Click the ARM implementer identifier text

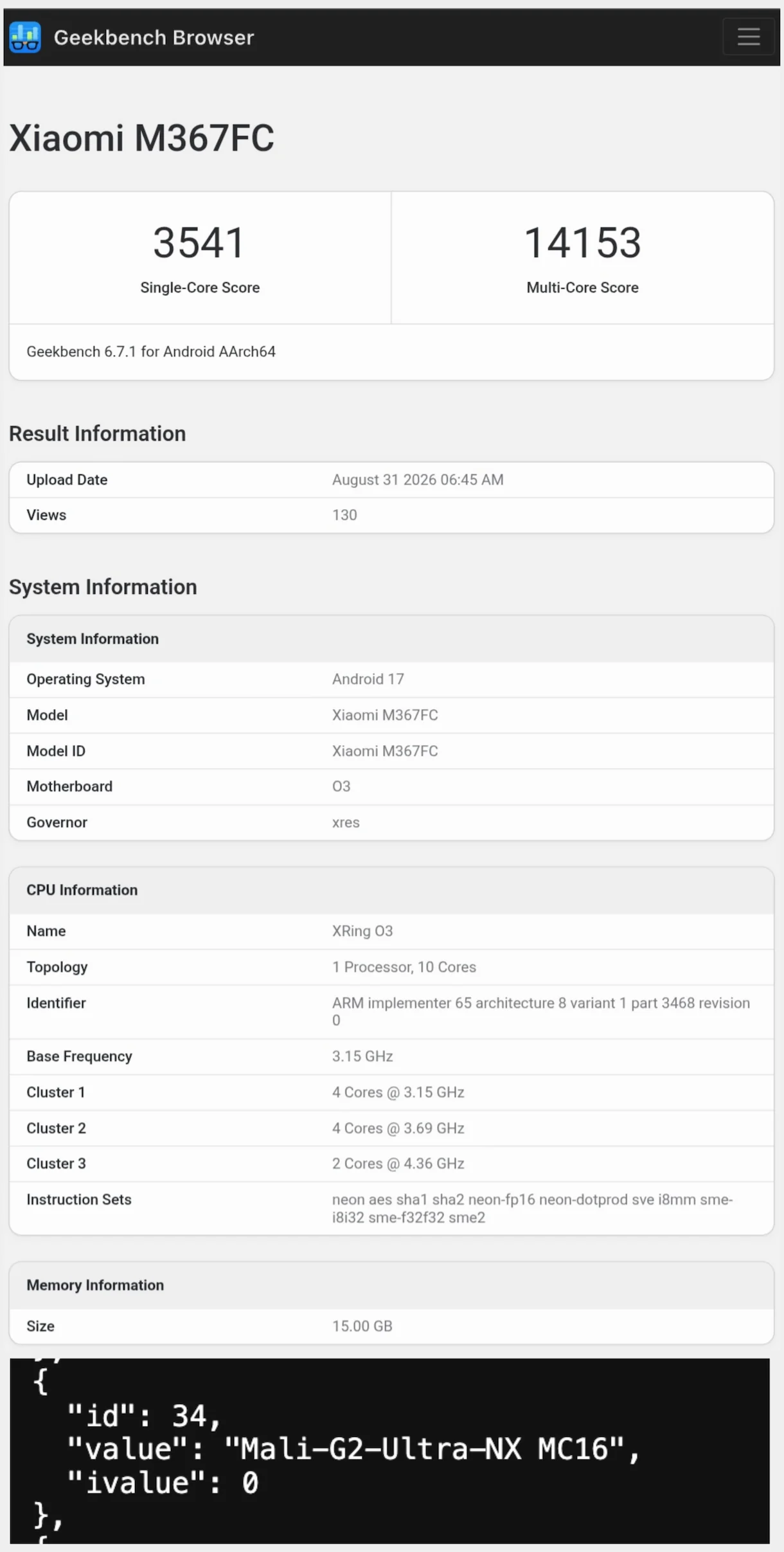[541, 1011]
